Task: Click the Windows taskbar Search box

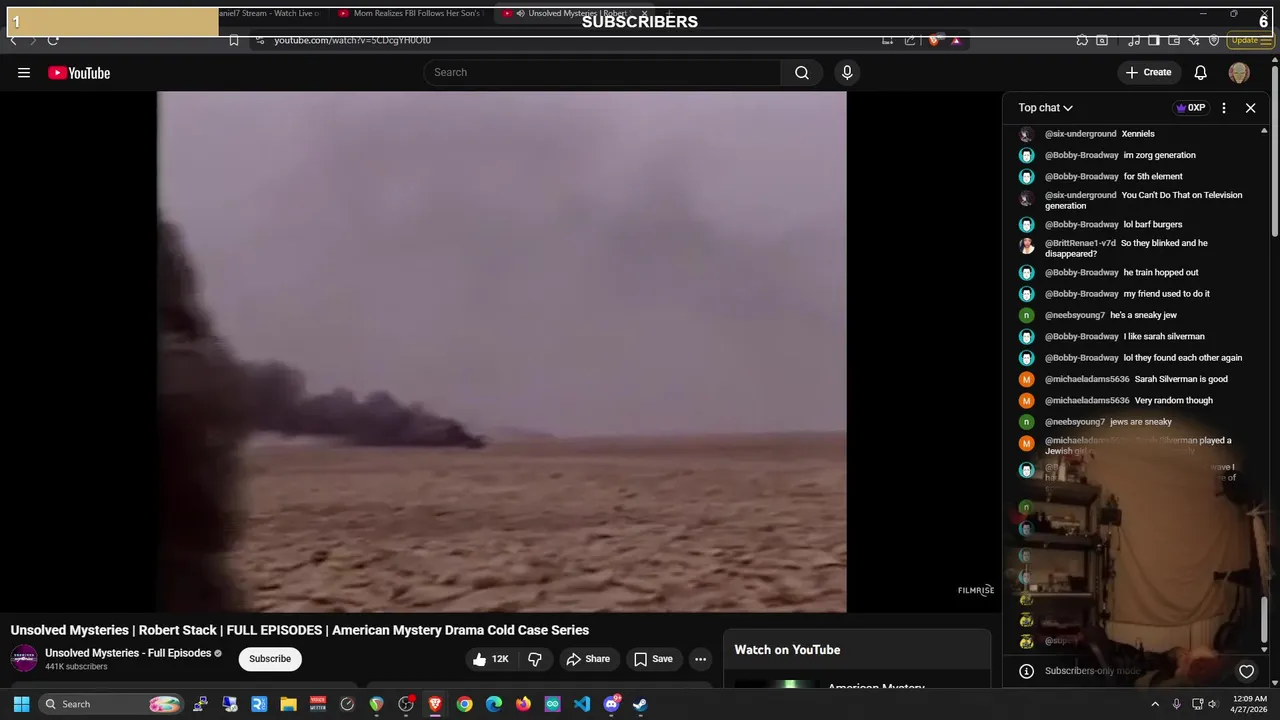Action: (x=112, y=704)
